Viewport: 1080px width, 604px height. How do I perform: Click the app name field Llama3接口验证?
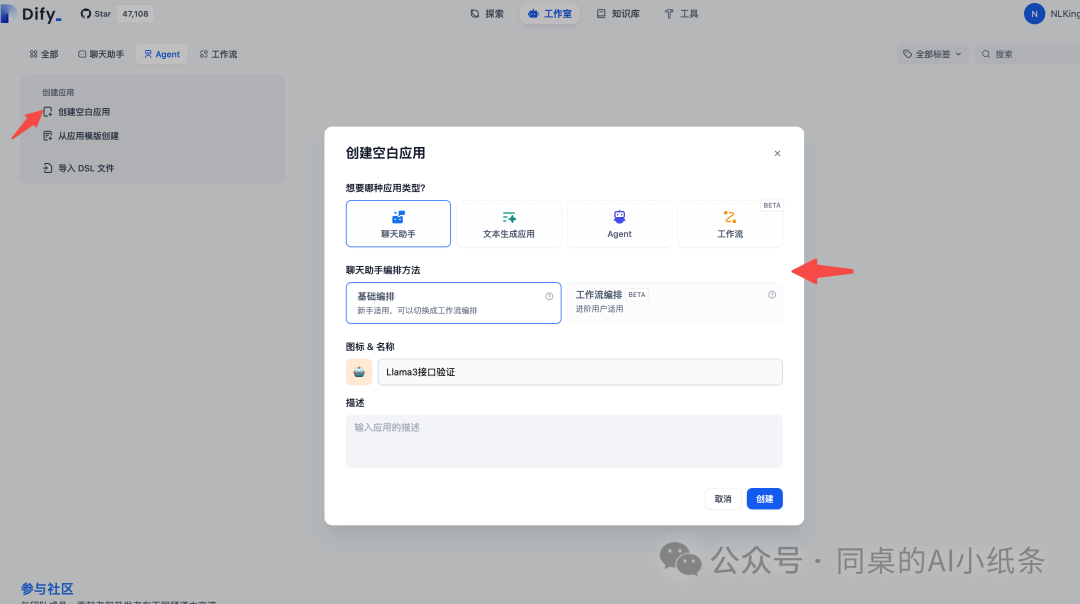(580, 372)
